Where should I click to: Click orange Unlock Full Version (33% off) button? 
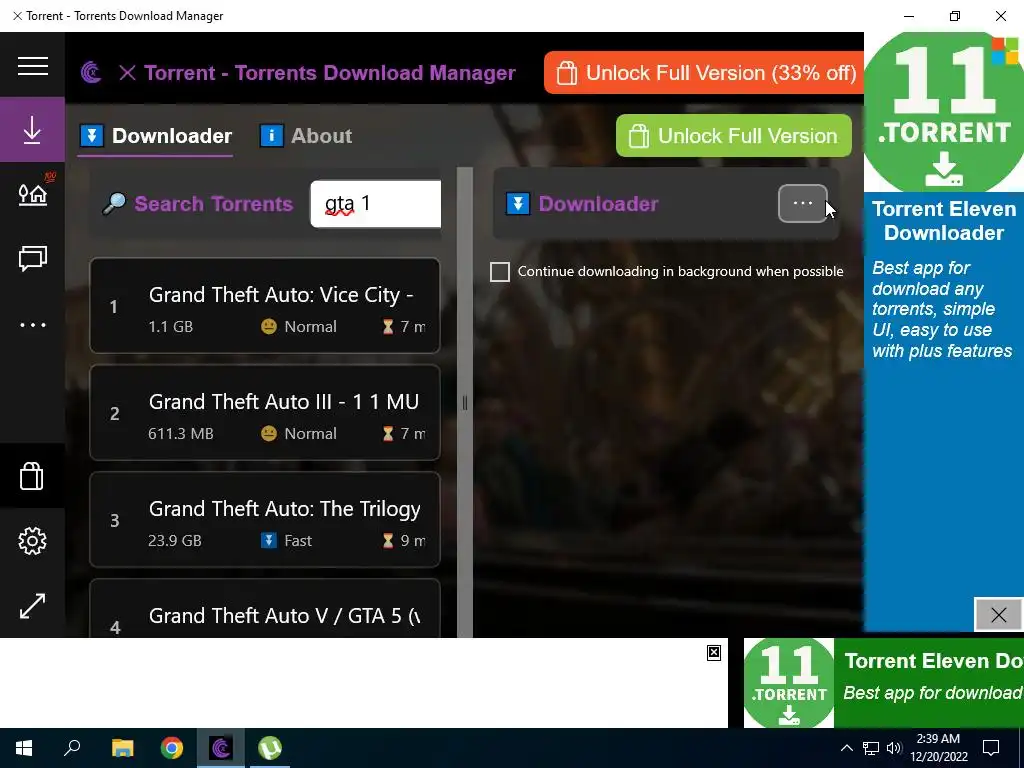coord(704,72)
